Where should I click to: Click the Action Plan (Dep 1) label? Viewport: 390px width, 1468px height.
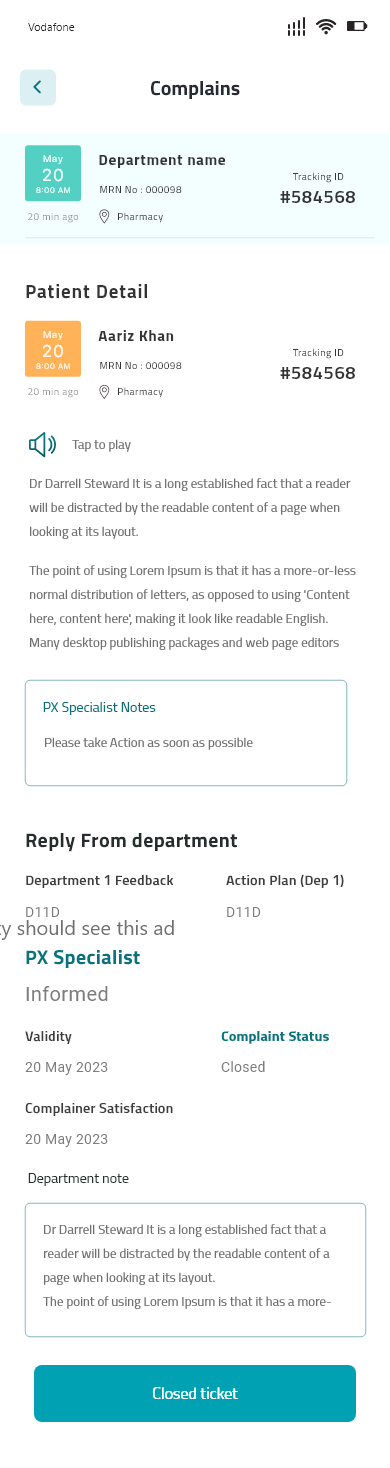pos(285,880)
